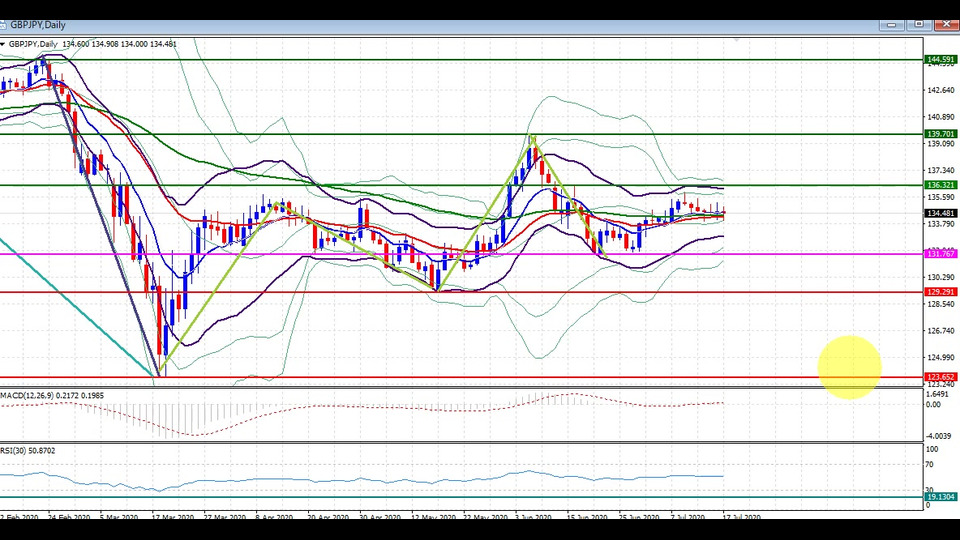Close the GBPJPY,Daily chart window

[x=947, y=24]
